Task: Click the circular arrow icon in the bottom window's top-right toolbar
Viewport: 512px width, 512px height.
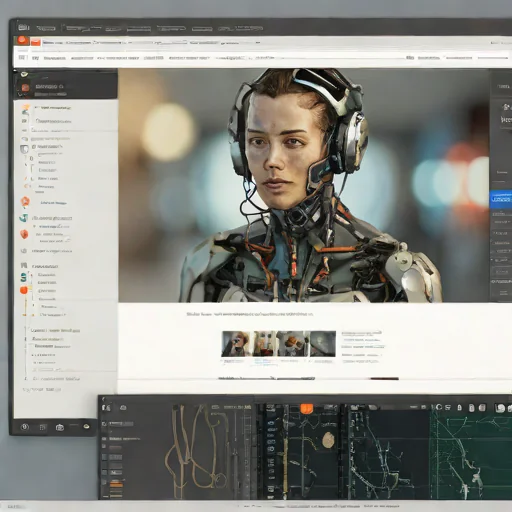Action: 439,407
